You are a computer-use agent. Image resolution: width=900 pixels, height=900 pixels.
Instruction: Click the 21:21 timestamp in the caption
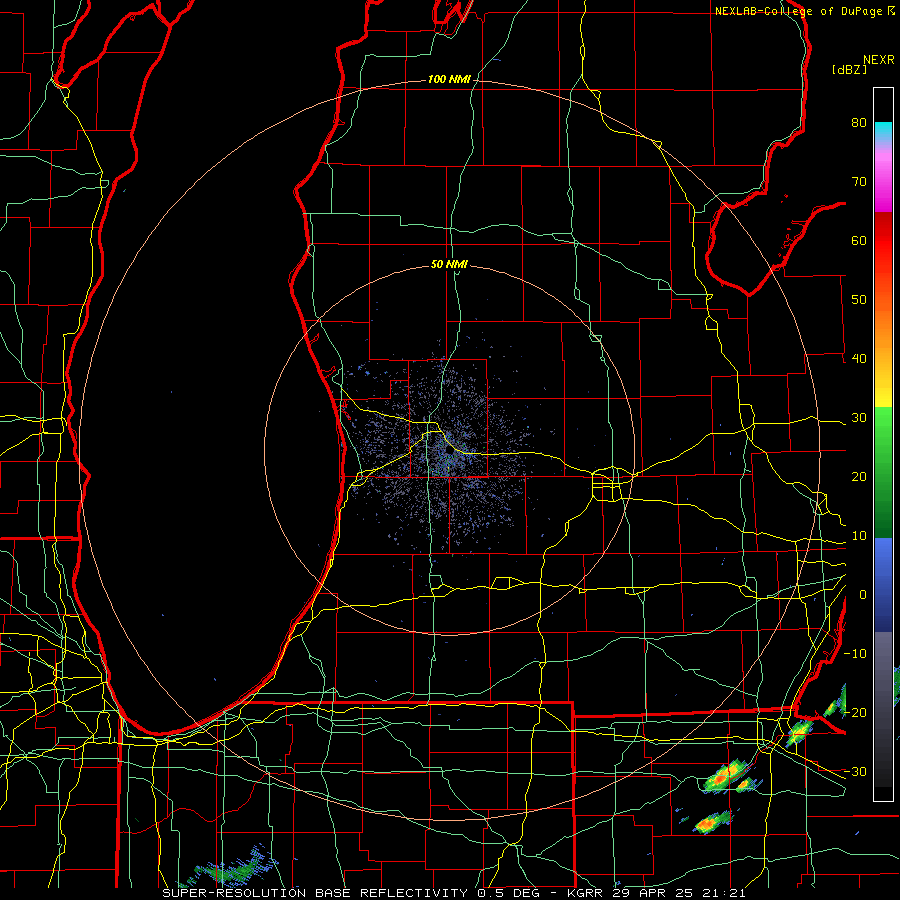(724, 893)
